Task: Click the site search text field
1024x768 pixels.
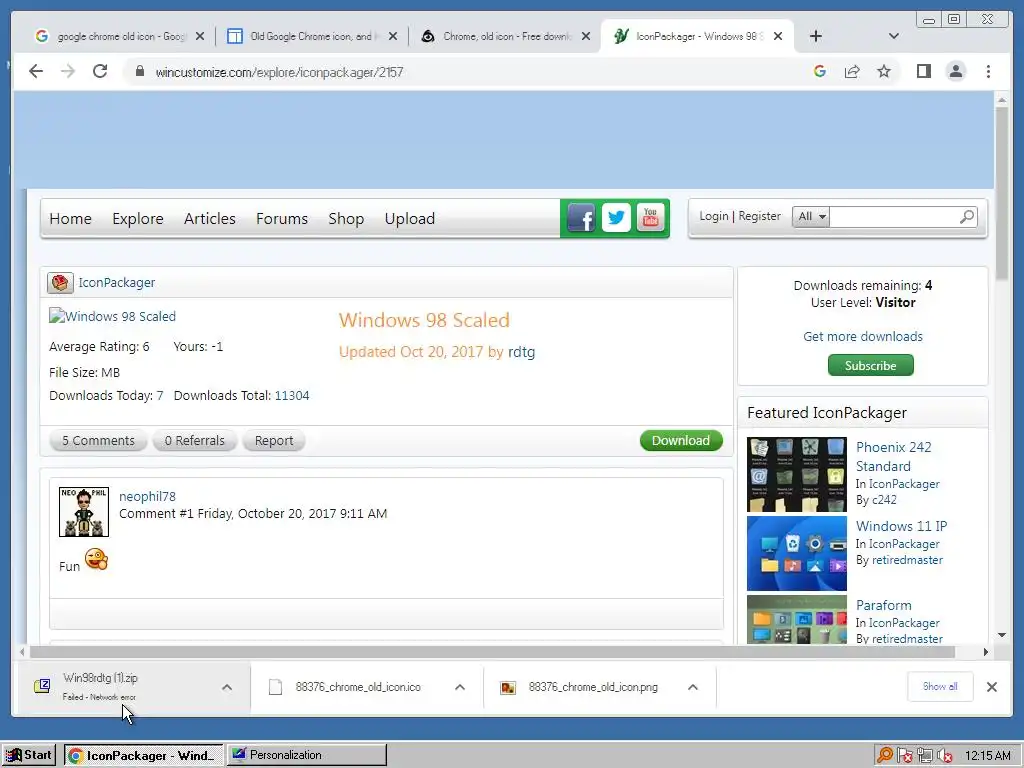Action: tap(893, 216)
